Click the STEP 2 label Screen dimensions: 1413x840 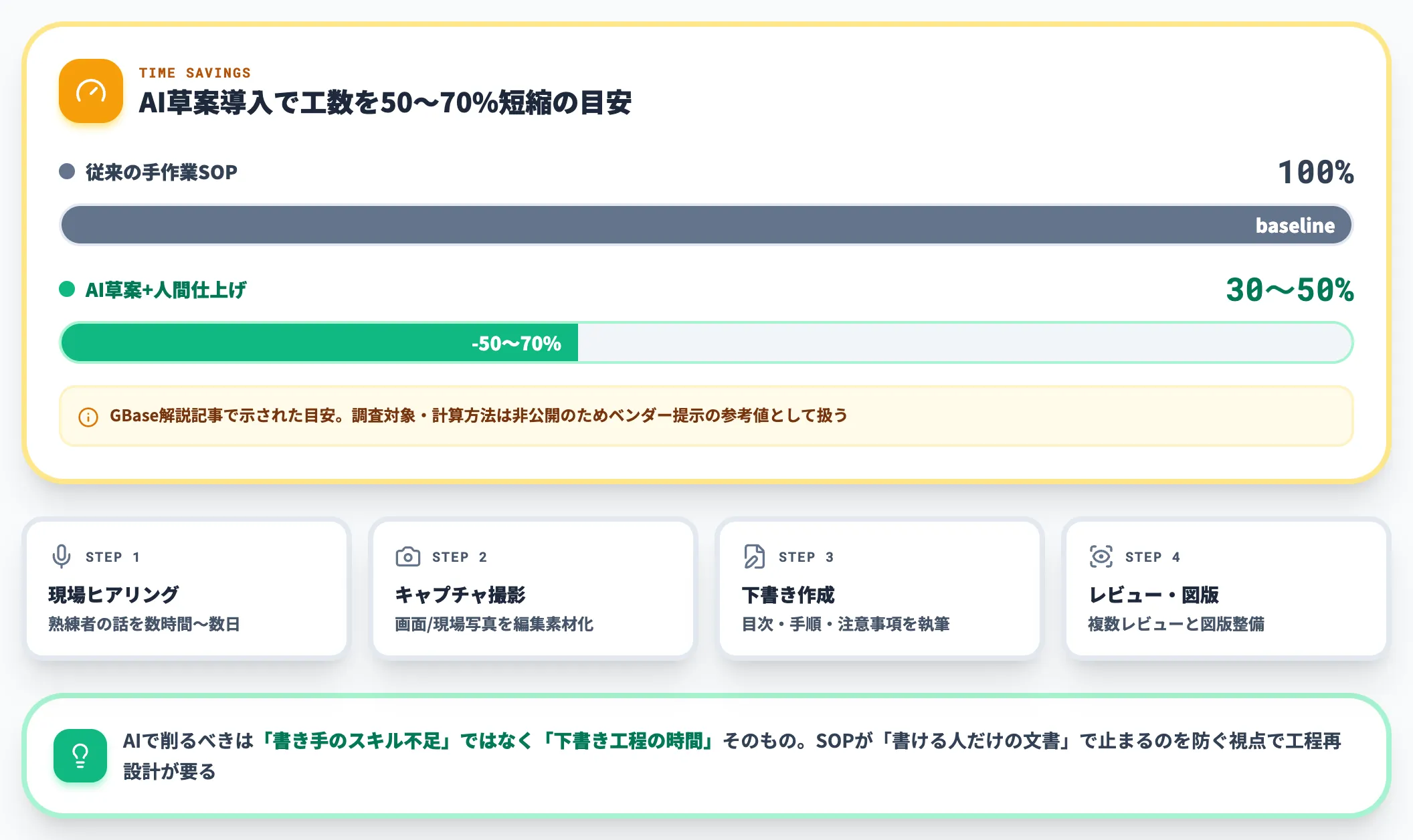(460, 556)
